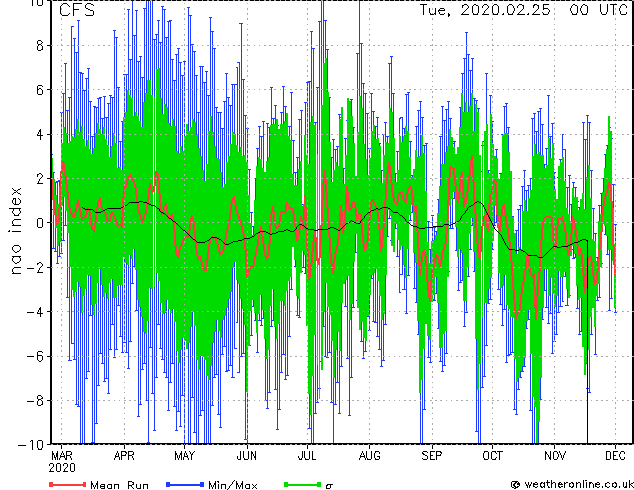
Task: Click the green sigma legend swatch
Action: (303, 484)
